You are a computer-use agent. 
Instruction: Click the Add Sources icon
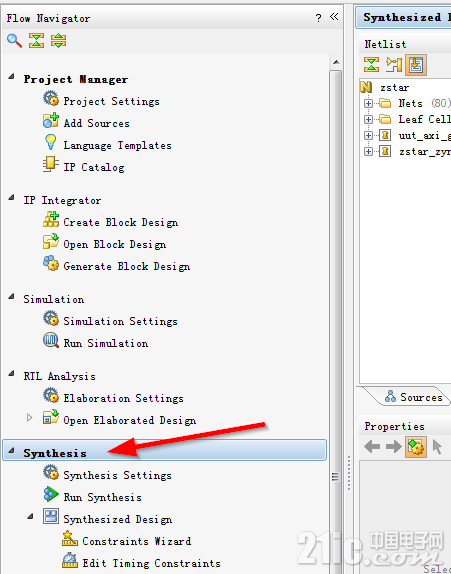(51, 121)
